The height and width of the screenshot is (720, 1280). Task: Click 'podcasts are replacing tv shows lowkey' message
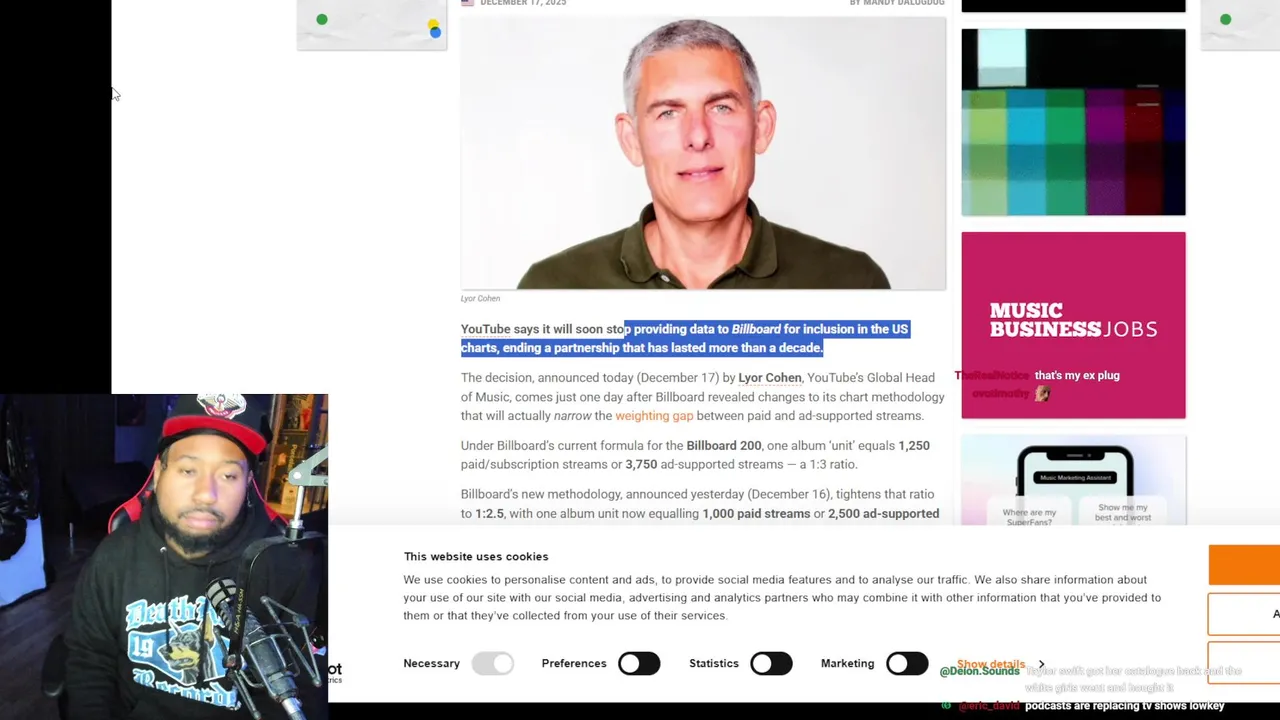point(1125,706)
